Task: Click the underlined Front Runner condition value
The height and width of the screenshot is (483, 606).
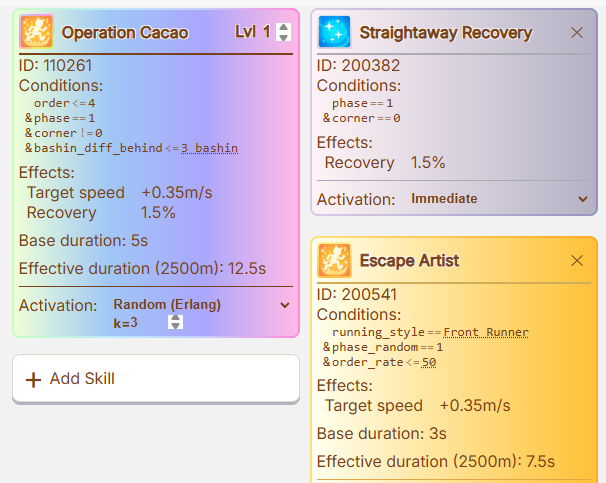Action: [x=486, y=332]
